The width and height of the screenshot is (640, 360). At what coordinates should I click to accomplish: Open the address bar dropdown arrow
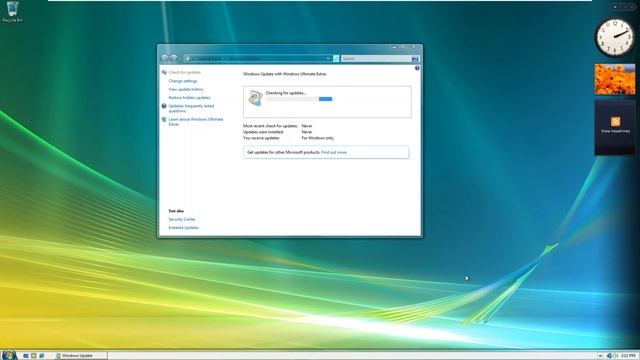click(x=328, y=59)
